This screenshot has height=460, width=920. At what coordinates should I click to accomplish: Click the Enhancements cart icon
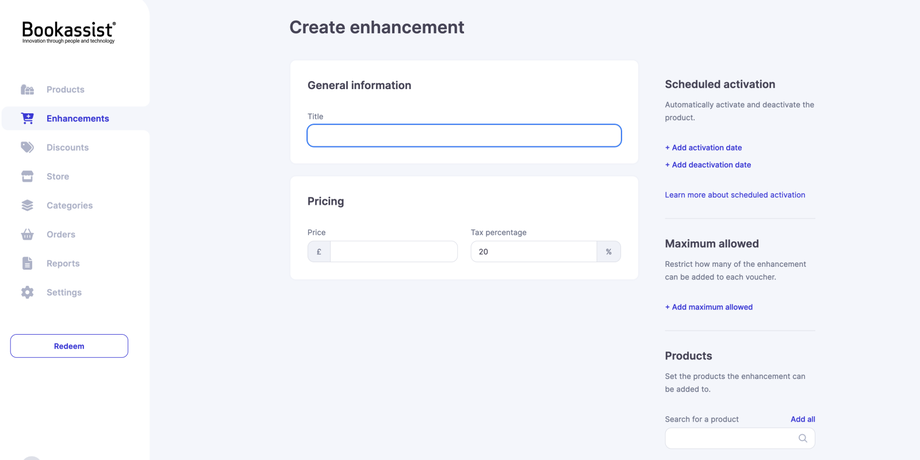pyautogui.click(x=27, y=118)
